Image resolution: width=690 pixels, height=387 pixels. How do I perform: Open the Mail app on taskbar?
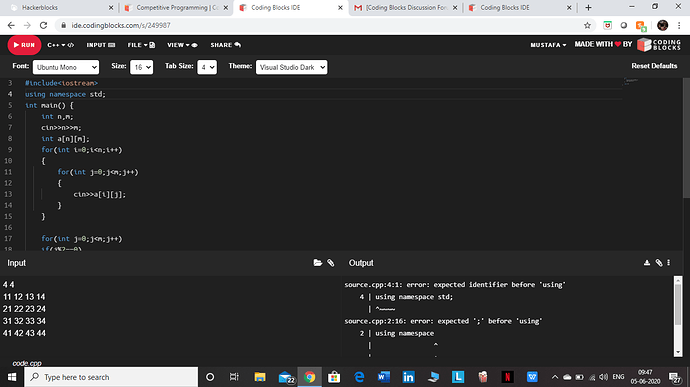pos(286,377)
